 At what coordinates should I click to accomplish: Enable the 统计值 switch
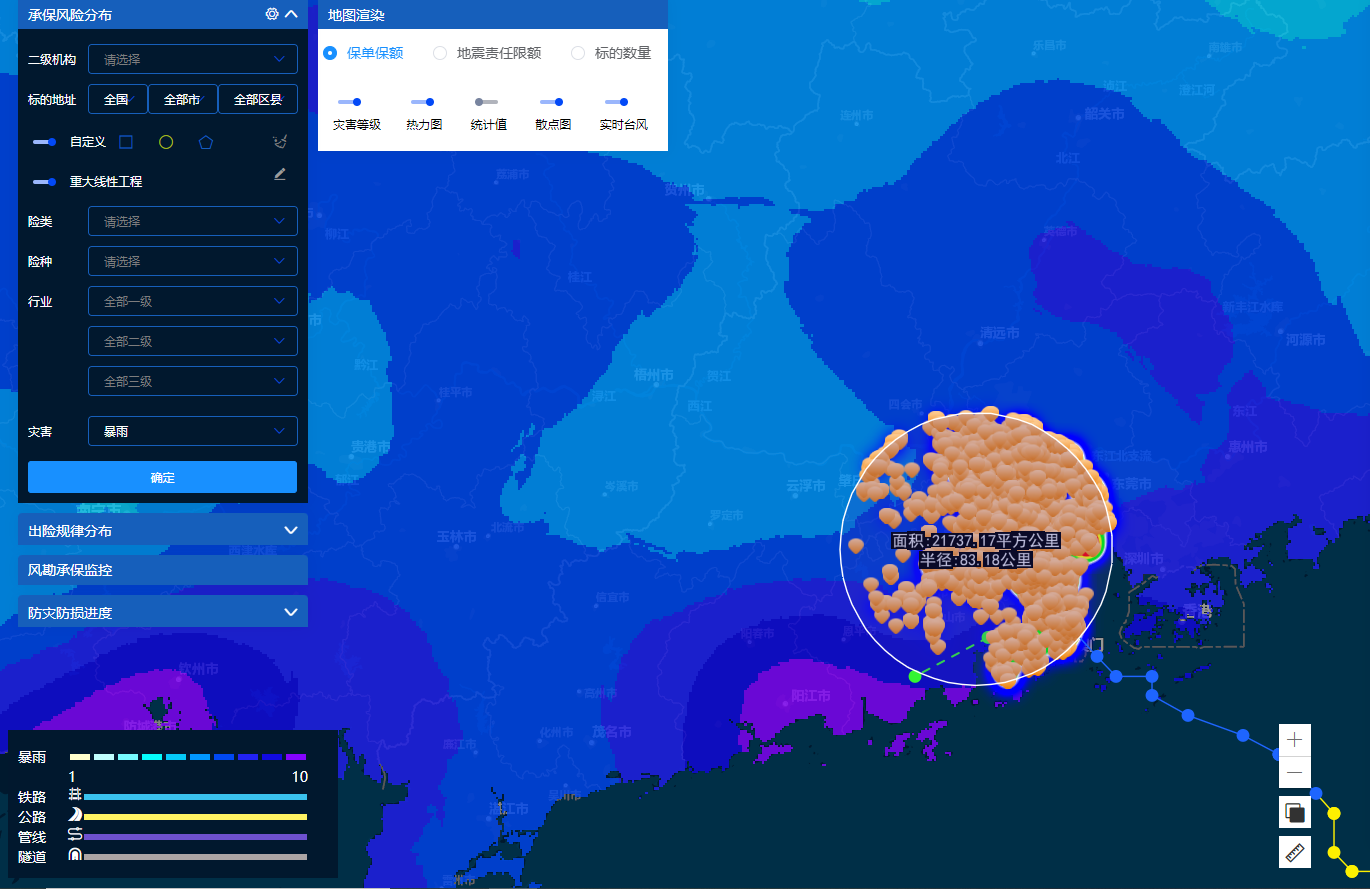pyautogui.click(x=487, y=102)
